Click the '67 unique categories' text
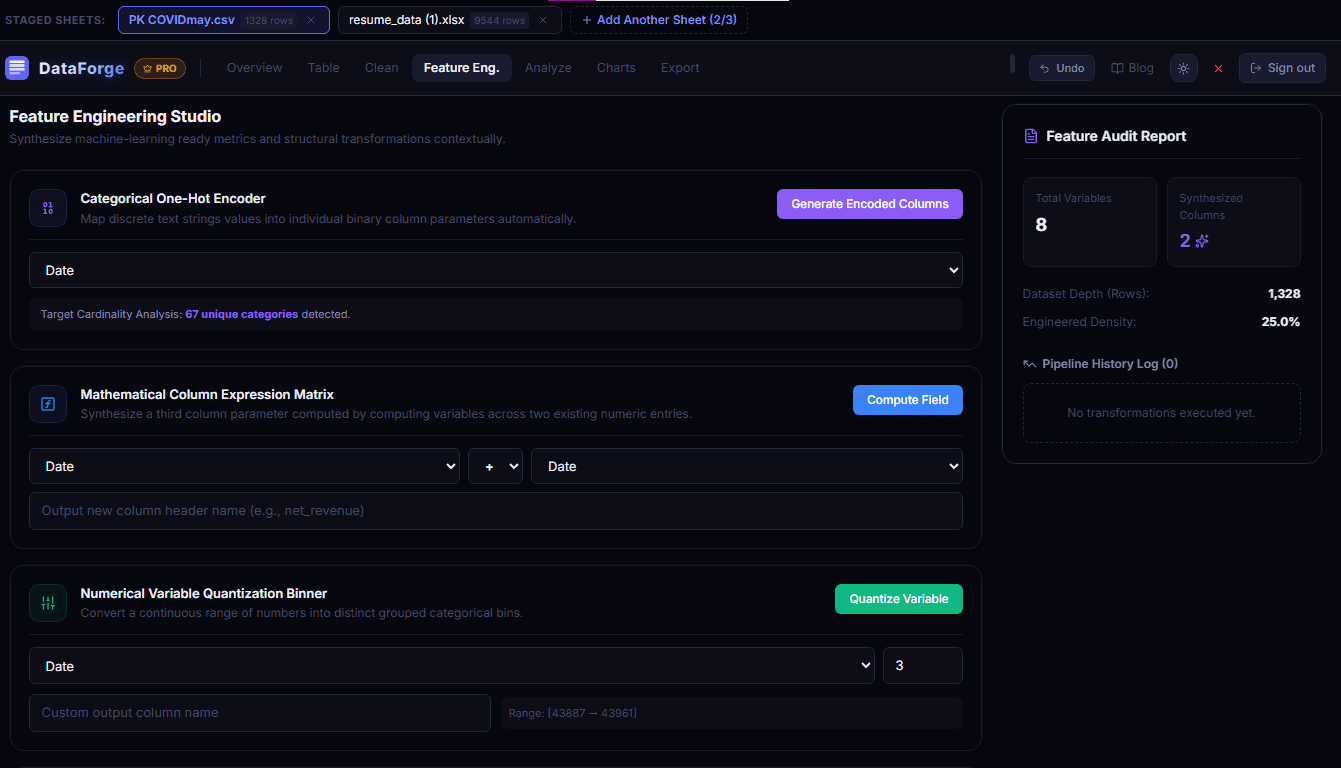This screenshot has height=768, width=1341. pyautogui.click(x=242, y=314)
